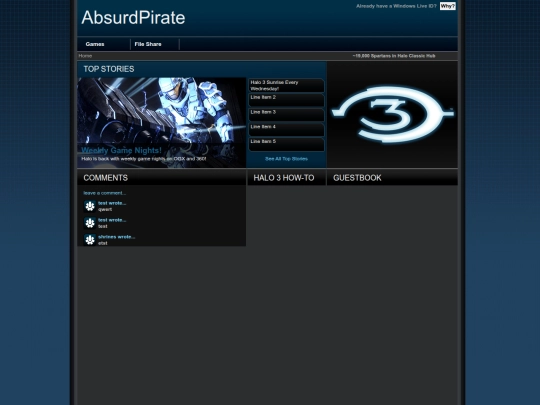Viewport: 540px width, 405px height.
Task: Click the AbsurdPirate site title
Action: point(133,18)
